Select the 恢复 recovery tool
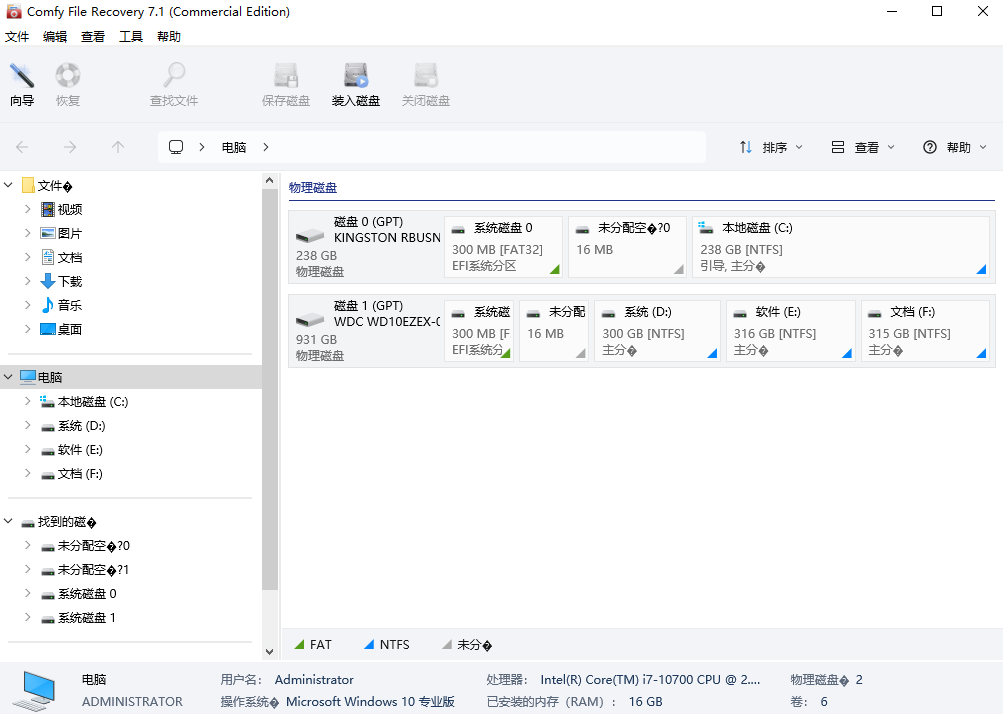 point(67,83)
